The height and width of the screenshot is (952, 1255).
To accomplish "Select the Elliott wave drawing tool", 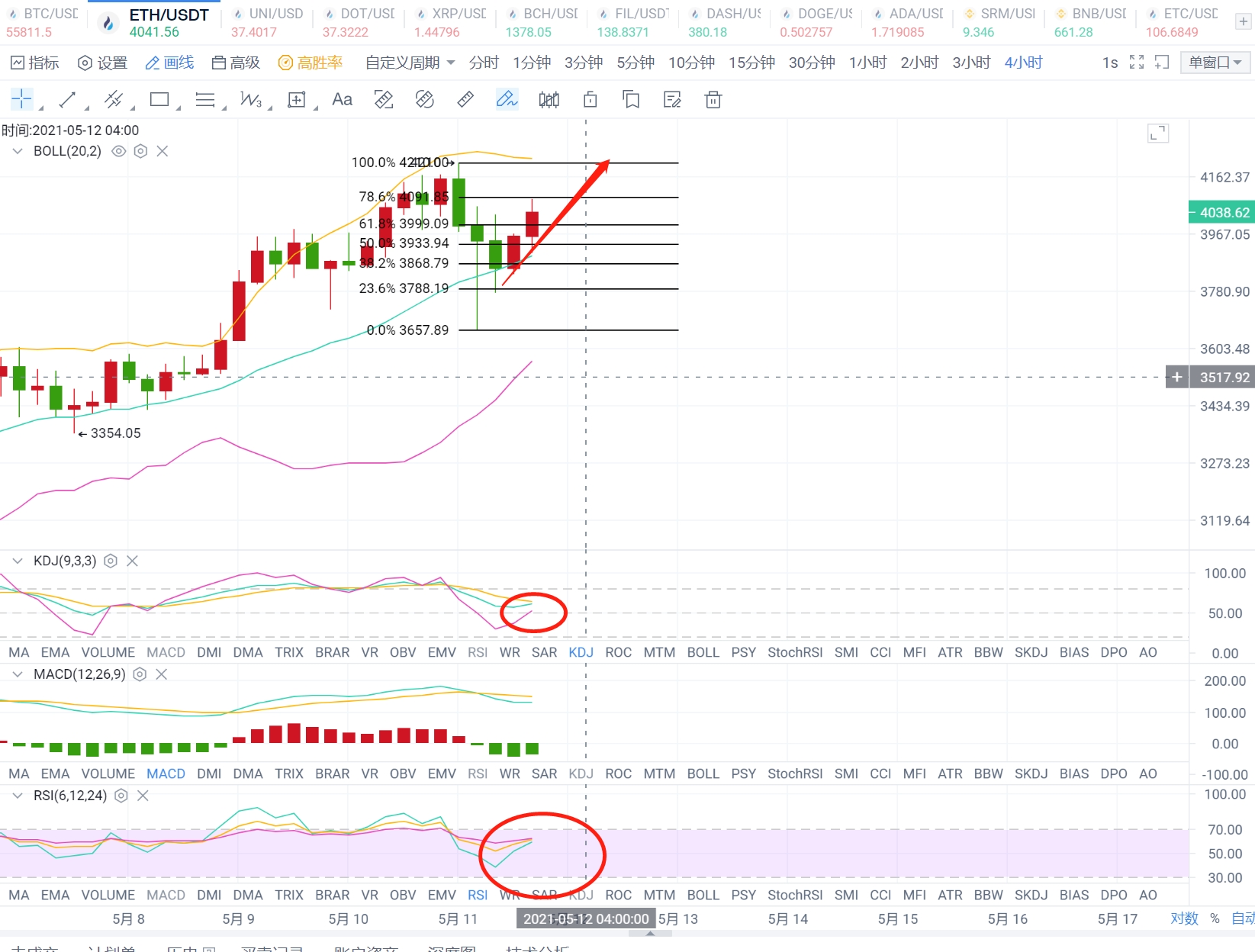I will (x=251, y=99).
